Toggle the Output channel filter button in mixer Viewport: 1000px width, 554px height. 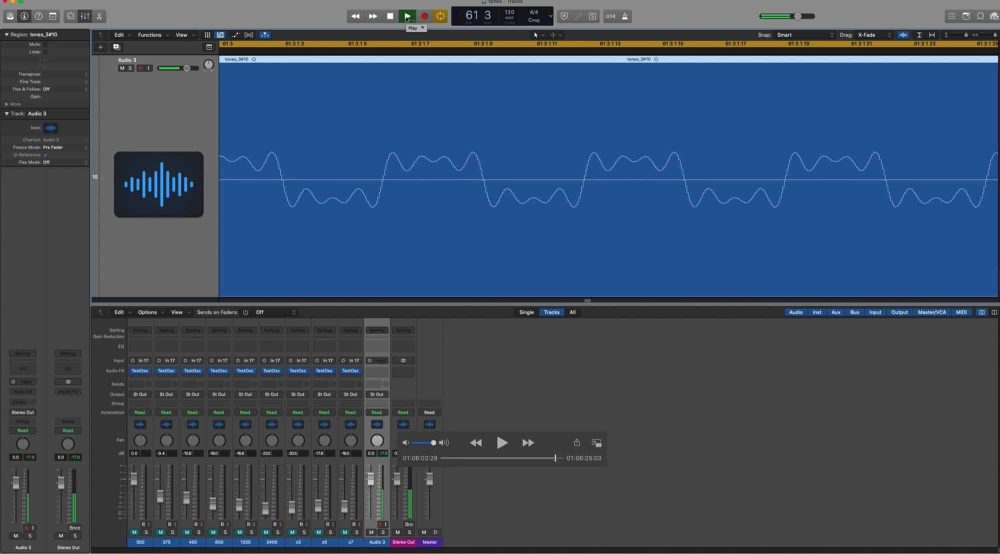point(899,312)
